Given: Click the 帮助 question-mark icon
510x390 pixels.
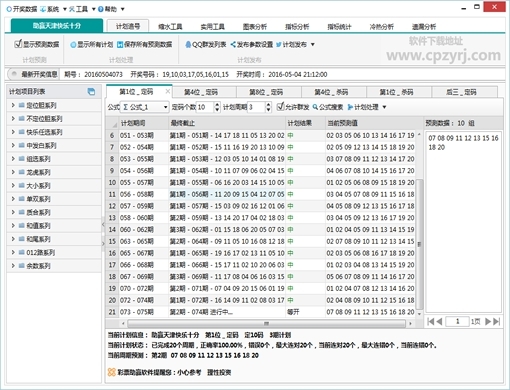Looking at the screenshot, I should pyautogui.click(x=101, y=9).
